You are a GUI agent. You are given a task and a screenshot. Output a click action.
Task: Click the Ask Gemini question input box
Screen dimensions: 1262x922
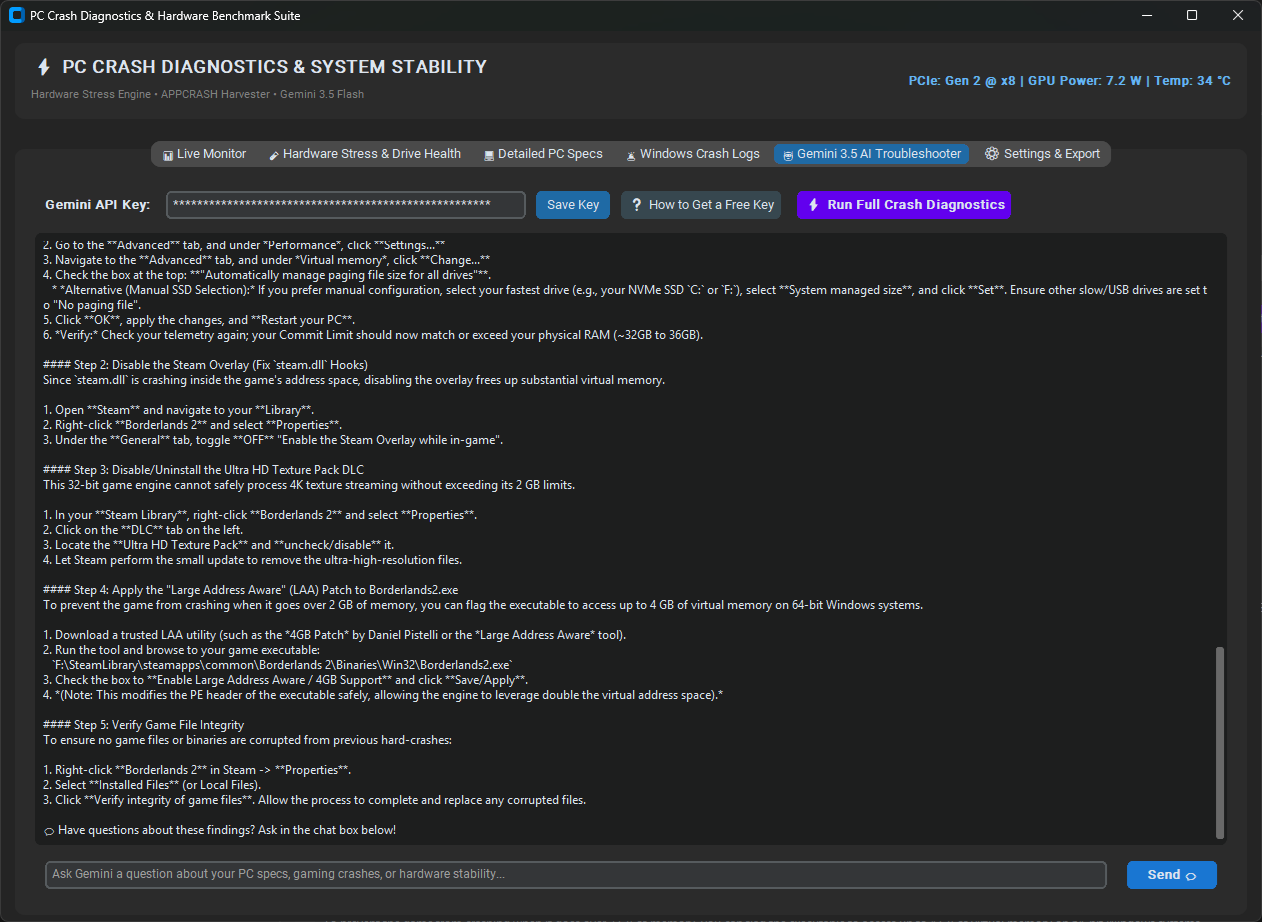(576, 875)
